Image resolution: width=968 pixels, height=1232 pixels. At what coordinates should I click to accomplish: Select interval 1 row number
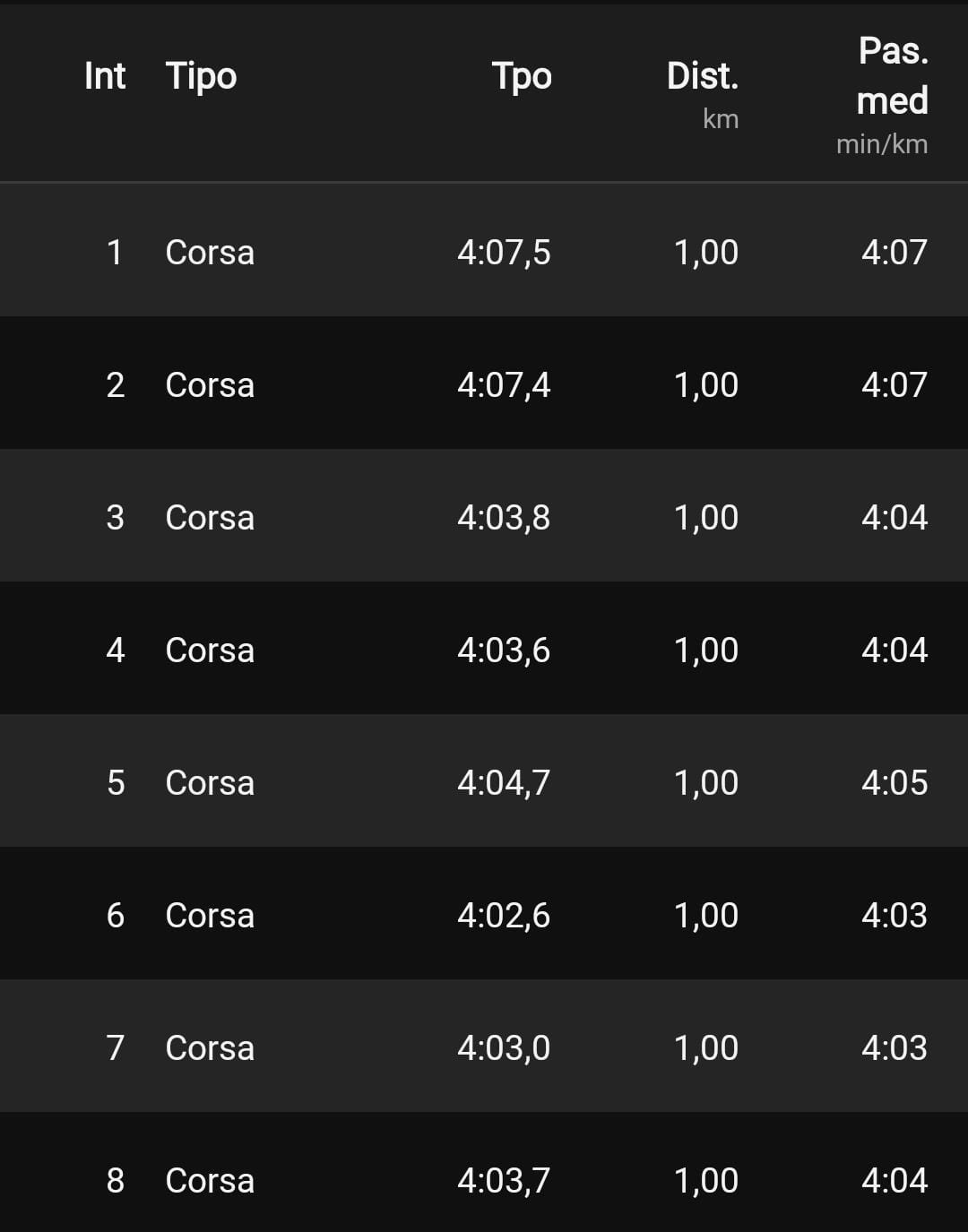pos(115,253)
